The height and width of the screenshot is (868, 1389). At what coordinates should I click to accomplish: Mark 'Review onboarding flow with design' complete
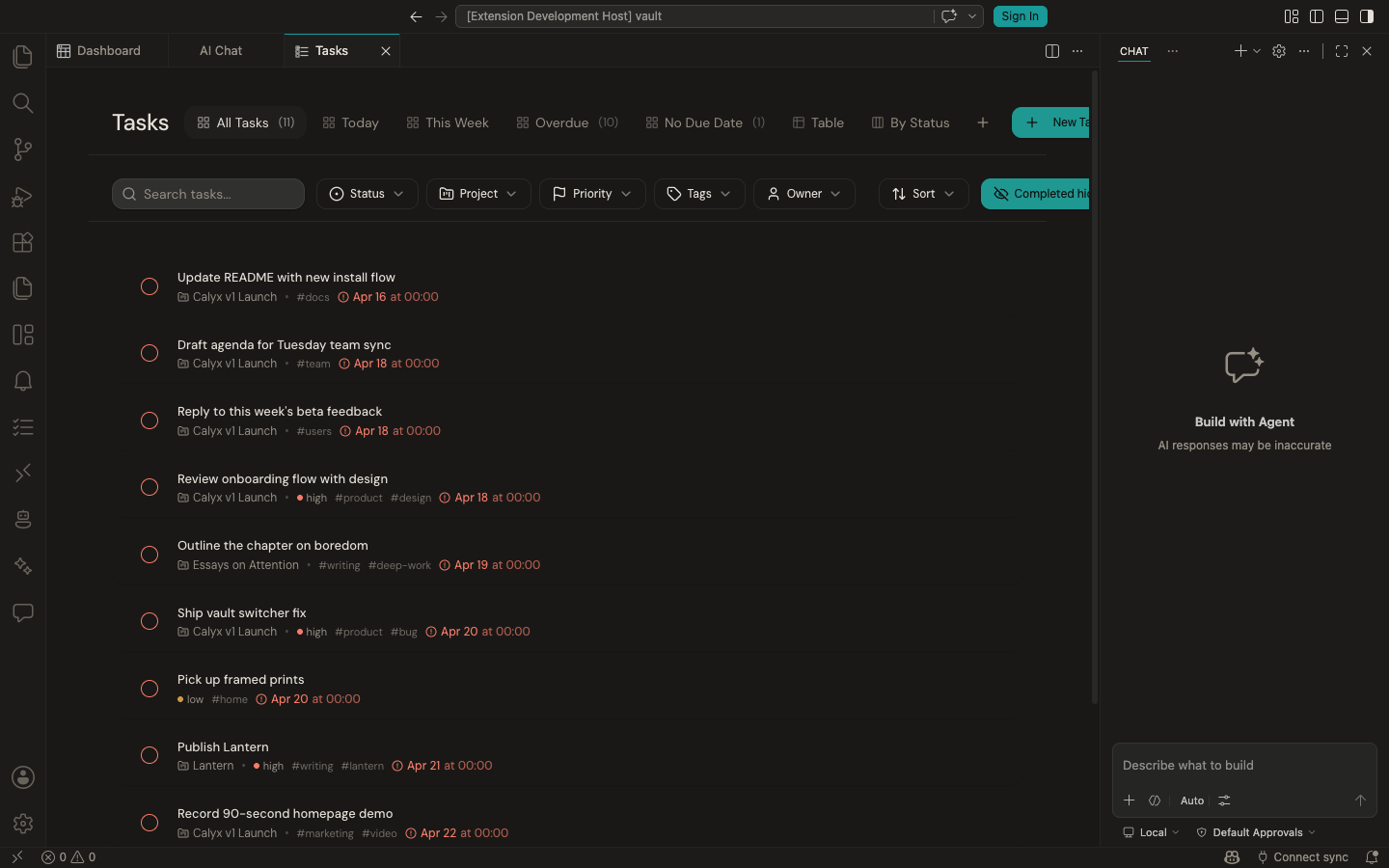pos(150,487)
